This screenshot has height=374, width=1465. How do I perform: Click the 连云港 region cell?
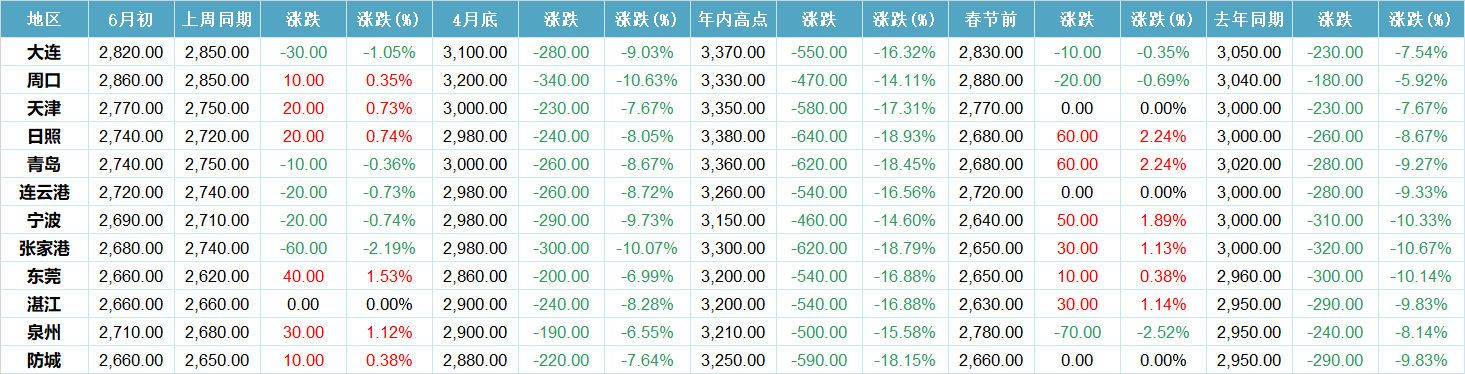tap(44, 192)
